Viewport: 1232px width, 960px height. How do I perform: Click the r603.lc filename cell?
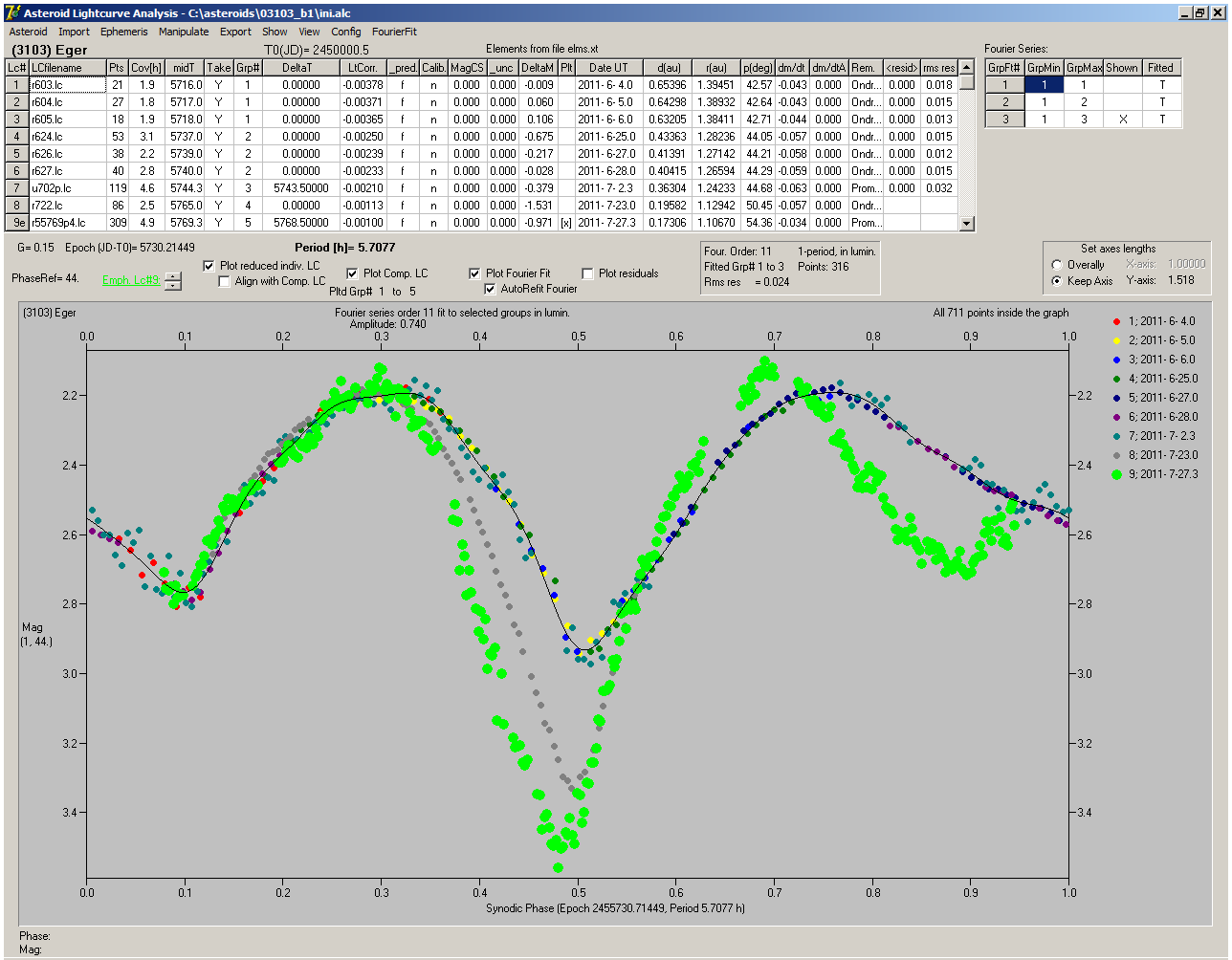(67, 85)
